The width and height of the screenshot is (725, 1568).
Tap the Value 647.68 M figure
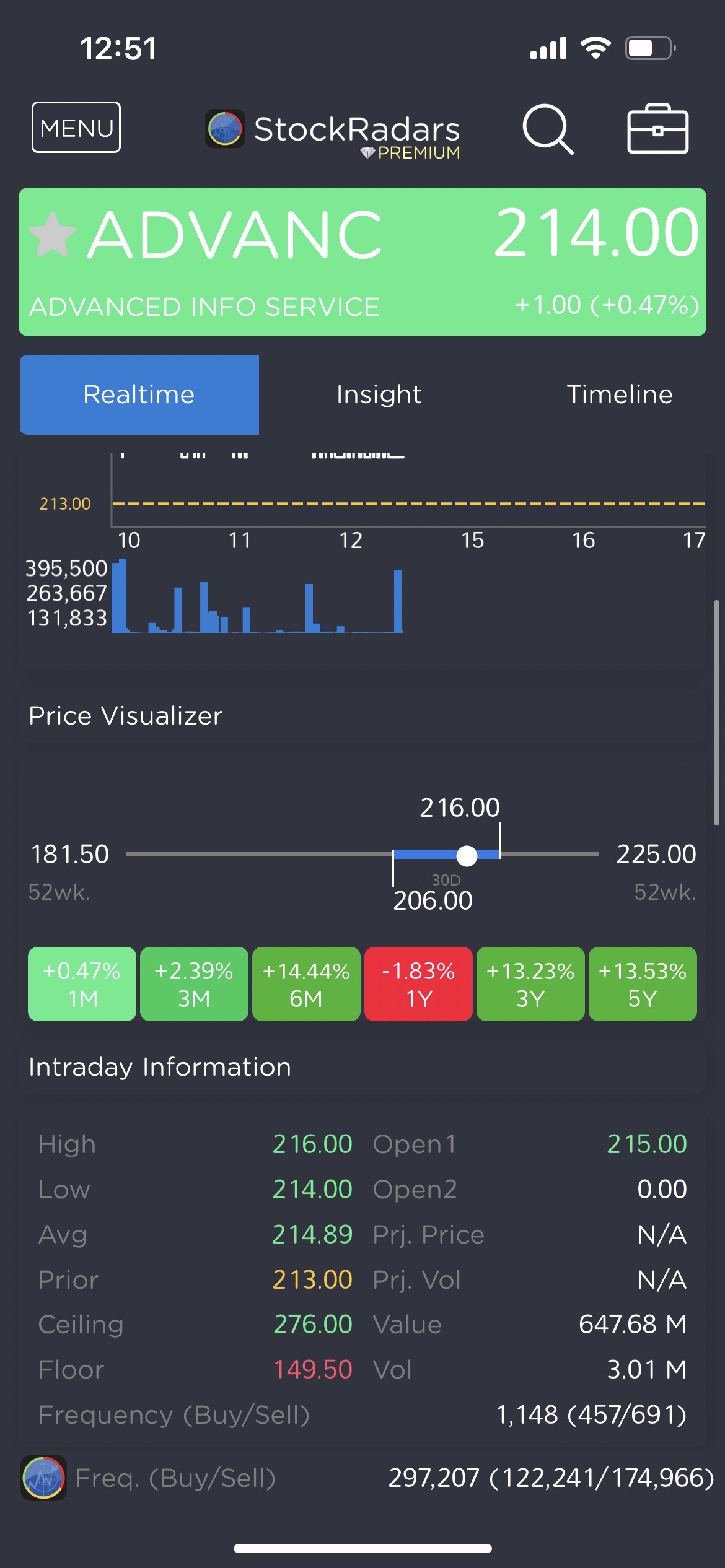(633, 1324)
